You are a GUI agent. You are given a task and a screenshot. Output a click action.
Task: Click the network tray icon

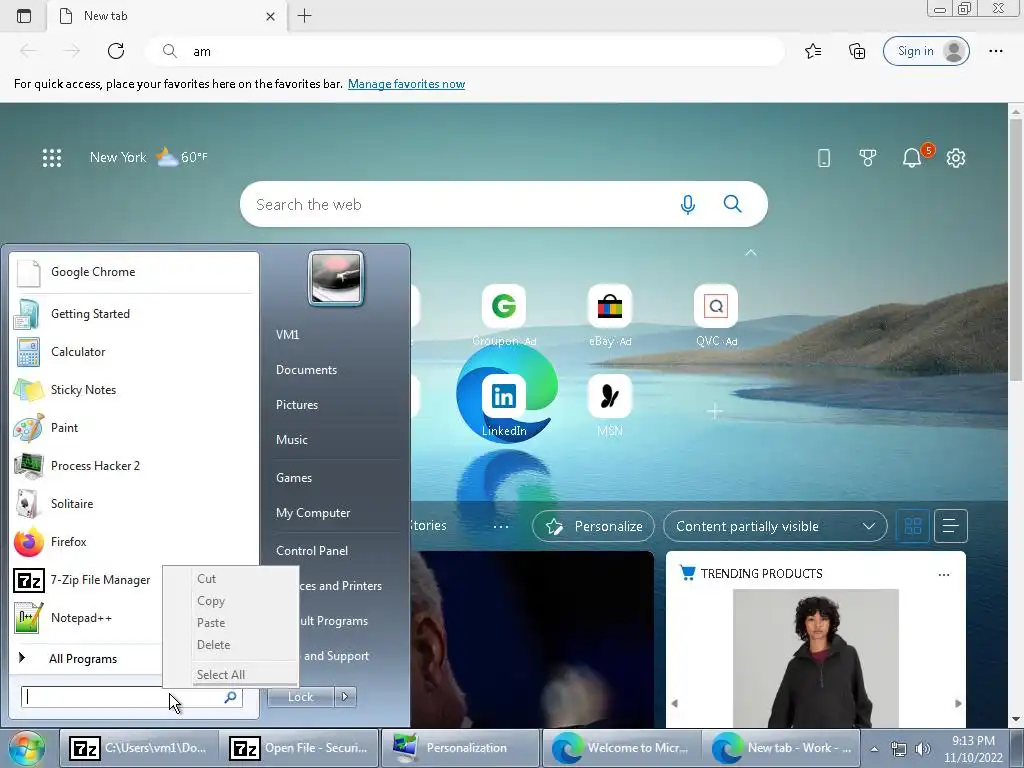tap(899, 749)
